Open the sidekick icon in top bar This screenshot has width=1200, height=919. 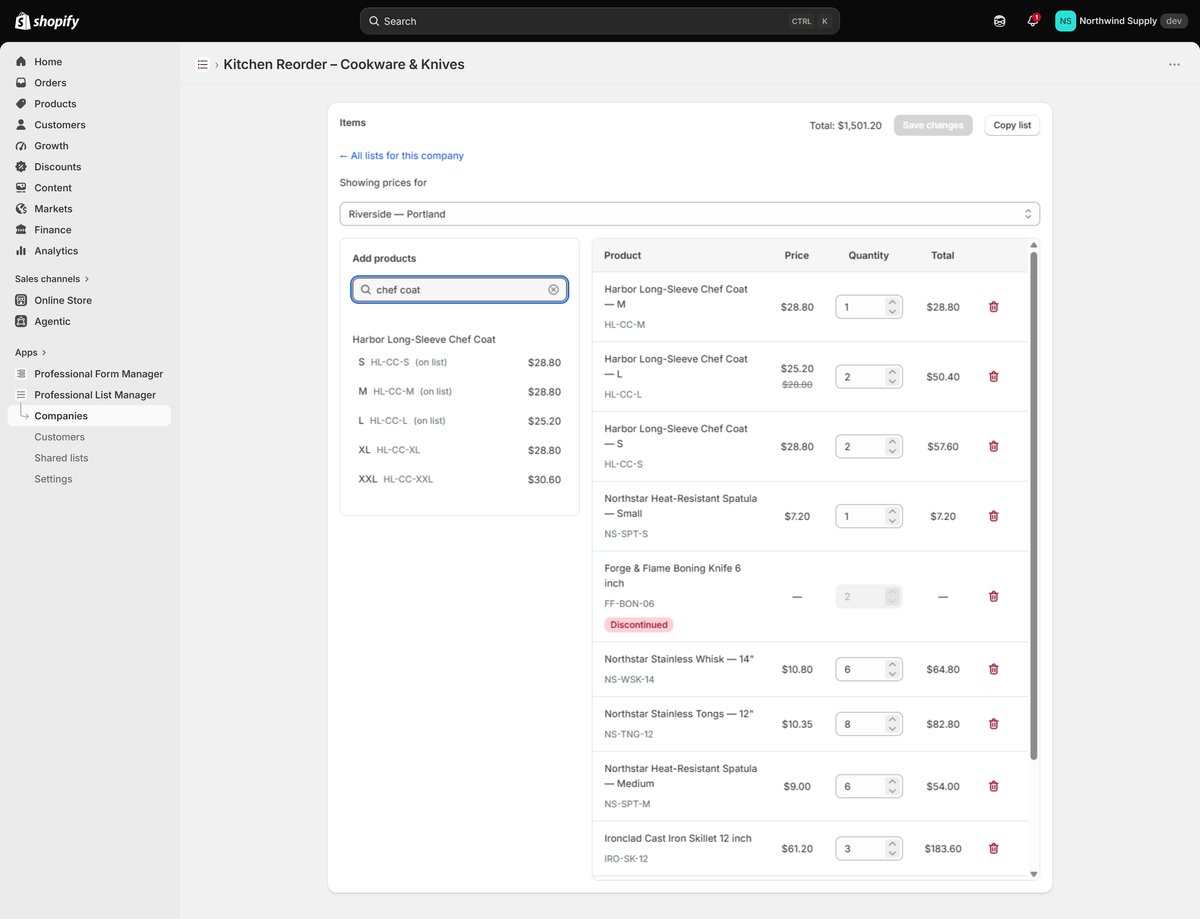pos(999,21)
